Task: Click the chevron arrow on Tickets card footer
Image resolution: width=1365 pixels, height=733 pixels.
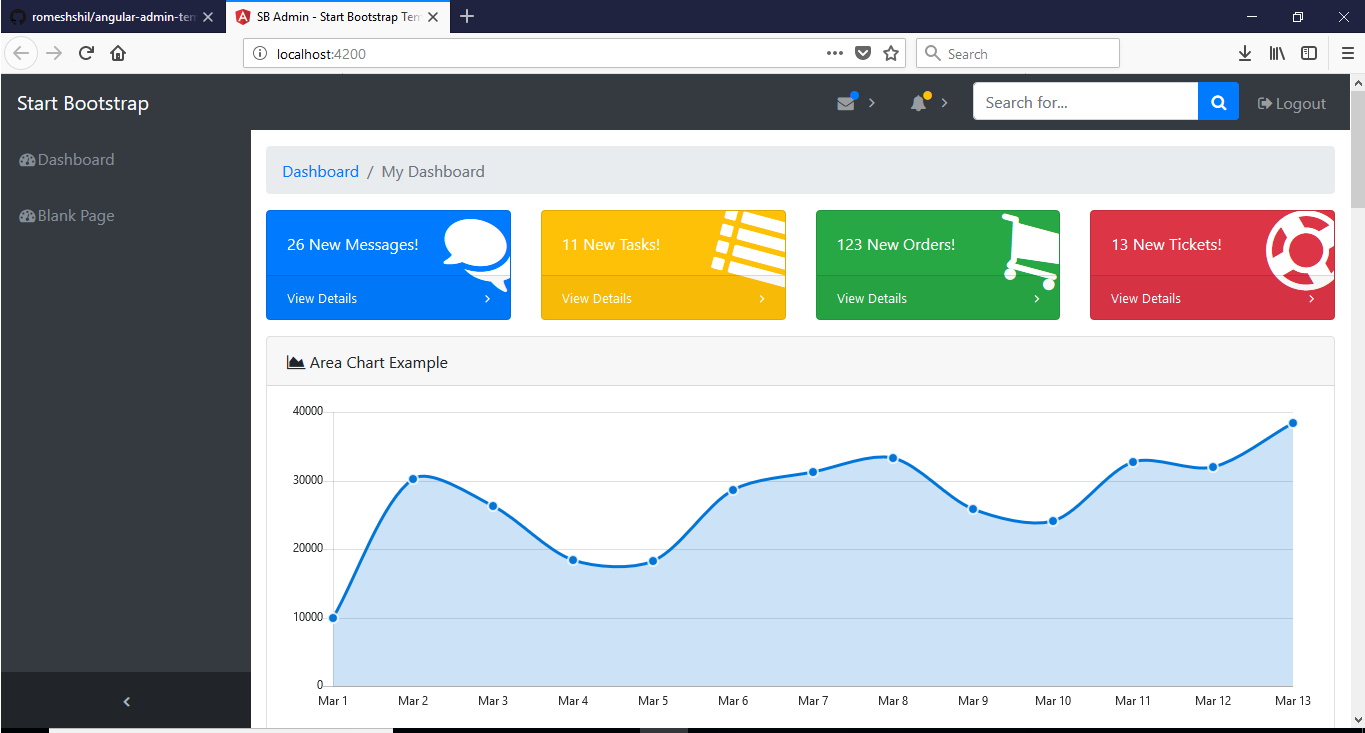Action: coord(1312,298)
